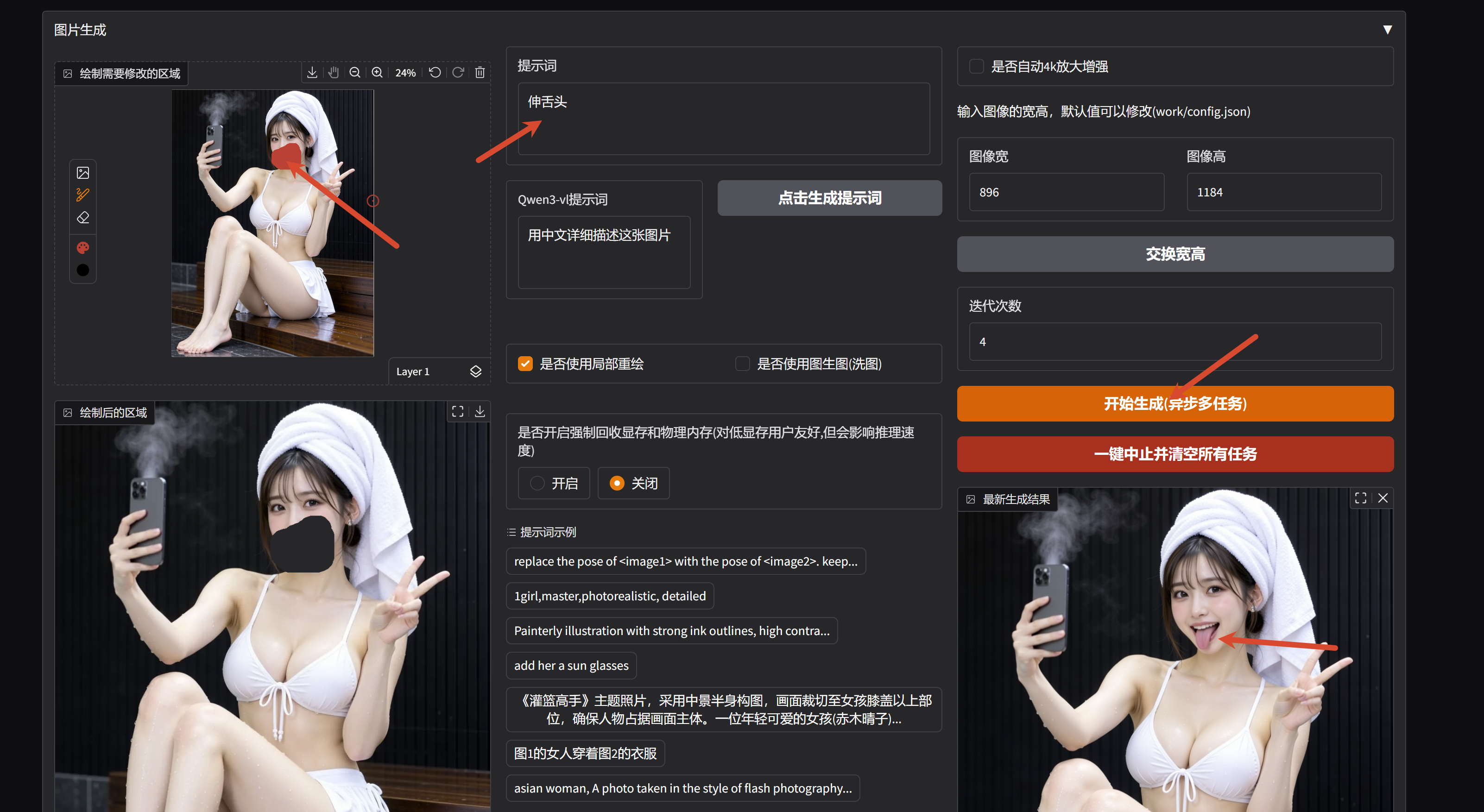
Task: Enable 是否使用图生图(洗图) checkbox
Action: tap(743, 364)
